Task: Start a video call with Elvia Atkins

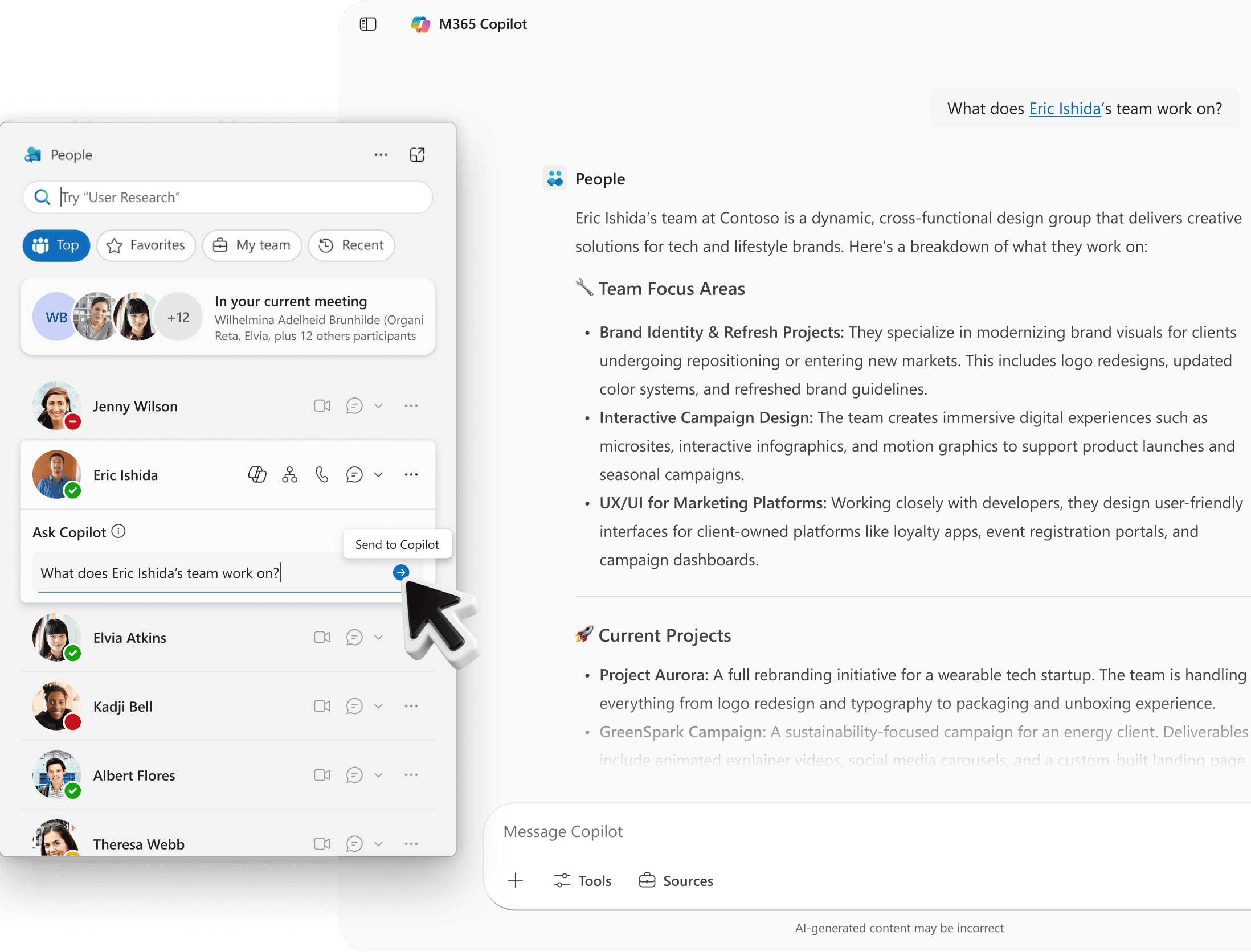Action: coord(322,638)
